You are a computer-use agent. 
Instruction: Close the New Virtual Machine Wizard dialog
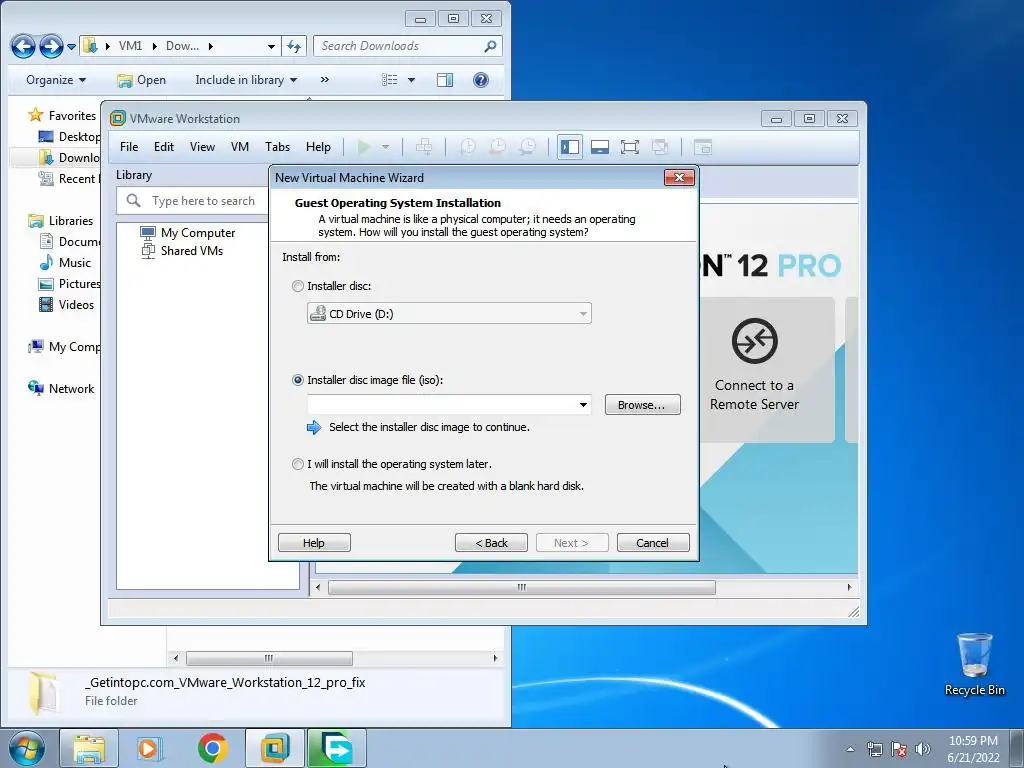[679, 178]
